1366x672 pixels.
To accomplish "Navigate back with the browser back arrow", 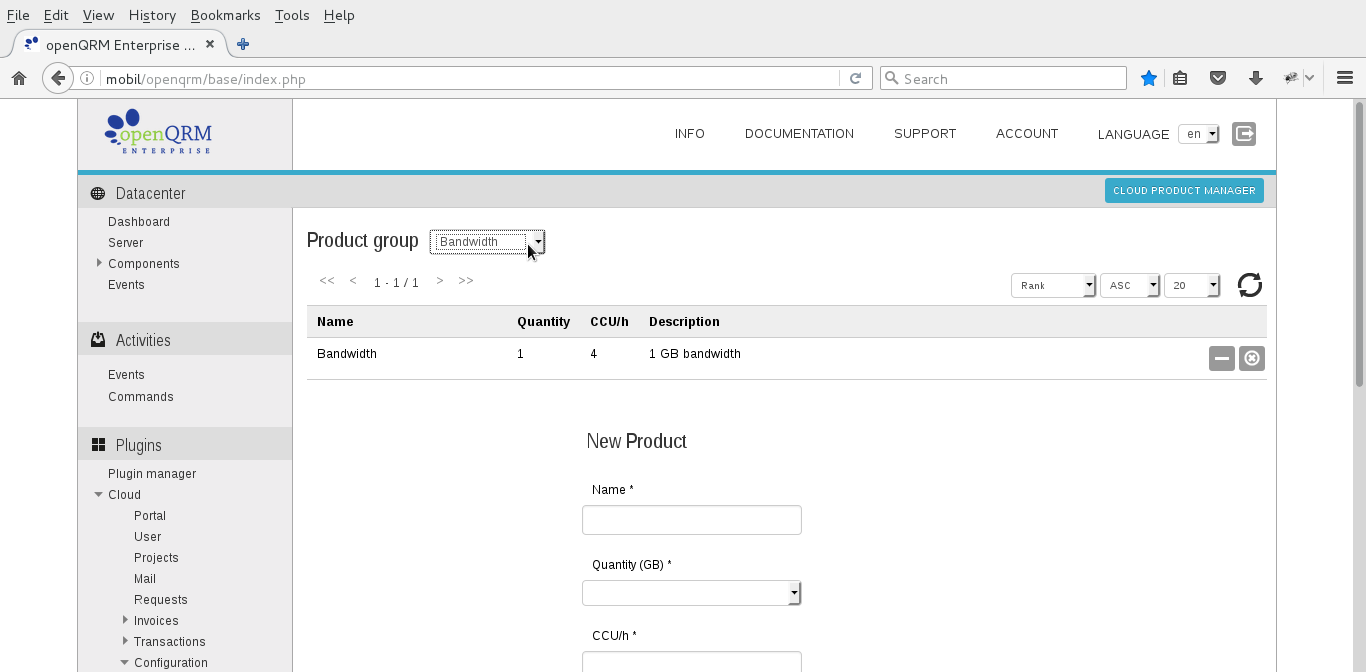I will [58, 78].
